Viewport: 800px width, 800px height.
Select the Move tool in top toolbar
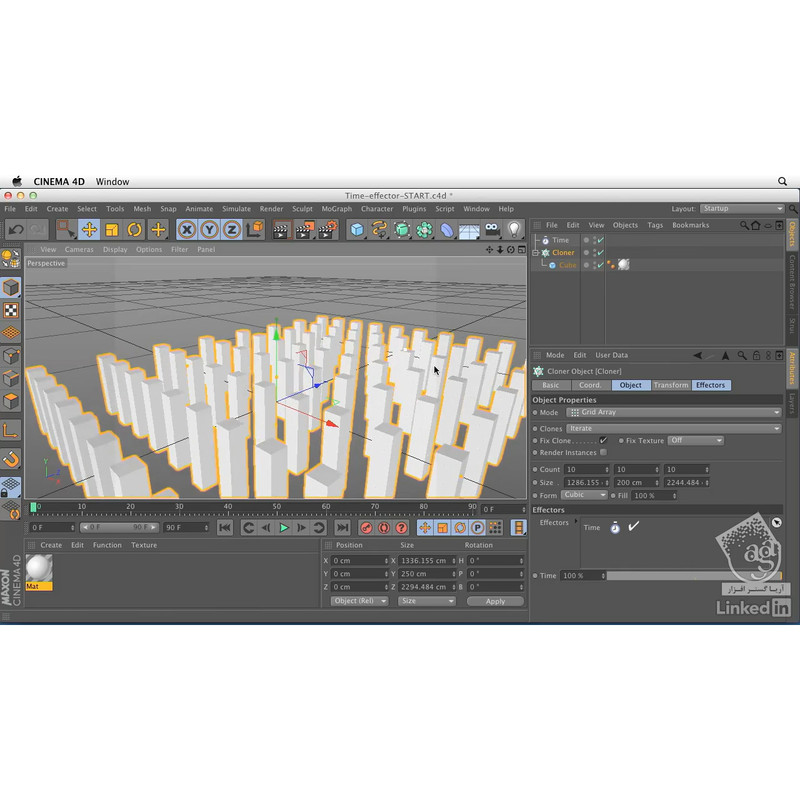click(x=89, y=230)
